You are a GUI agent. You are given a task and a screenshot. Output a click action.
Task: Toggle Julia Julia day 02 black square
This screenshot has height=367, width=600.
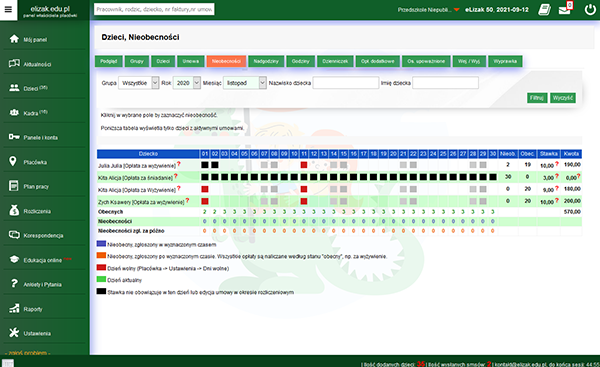[215, 165]
